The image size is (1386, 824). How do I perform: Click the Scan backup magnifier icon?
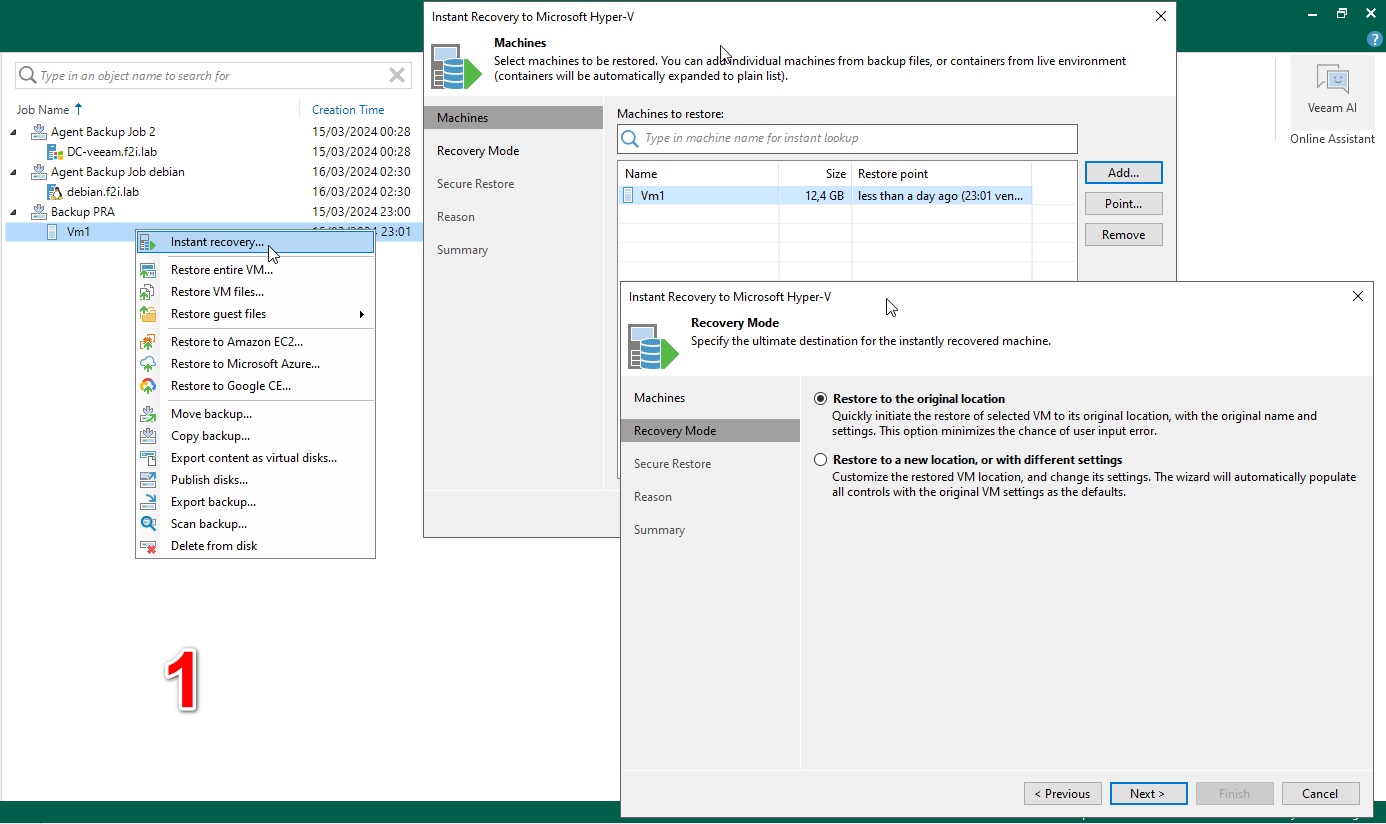coord(147,524)
